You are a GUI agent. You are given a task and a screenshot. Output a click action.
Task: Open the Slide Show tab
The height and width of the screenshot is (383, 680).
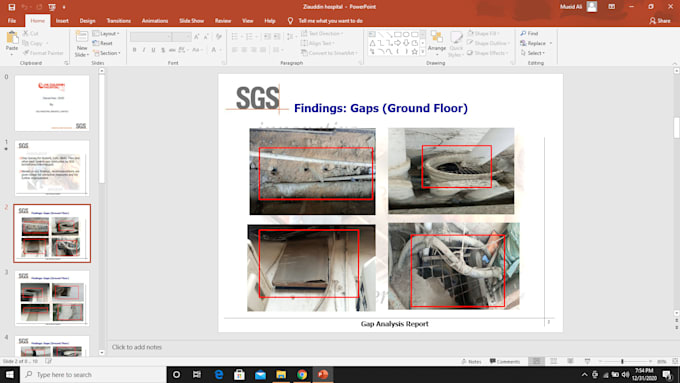pyautogui.click(x=191, y=21)
